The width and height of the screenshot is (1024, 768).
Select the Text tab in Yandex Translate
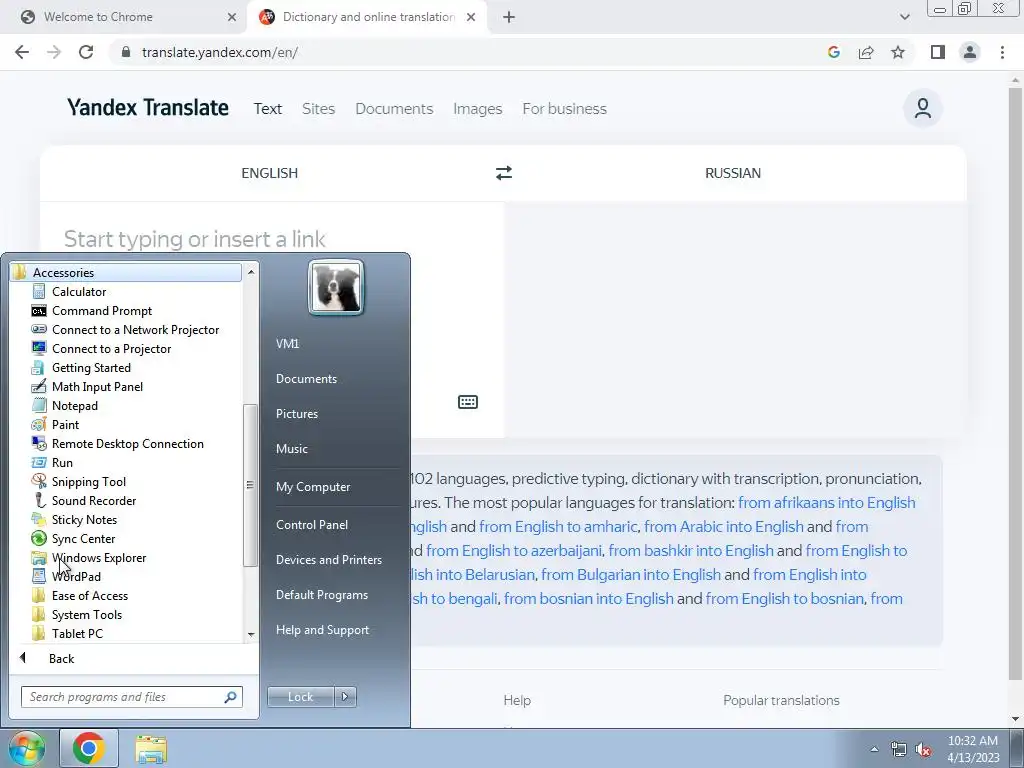click(x=268, y=108)
